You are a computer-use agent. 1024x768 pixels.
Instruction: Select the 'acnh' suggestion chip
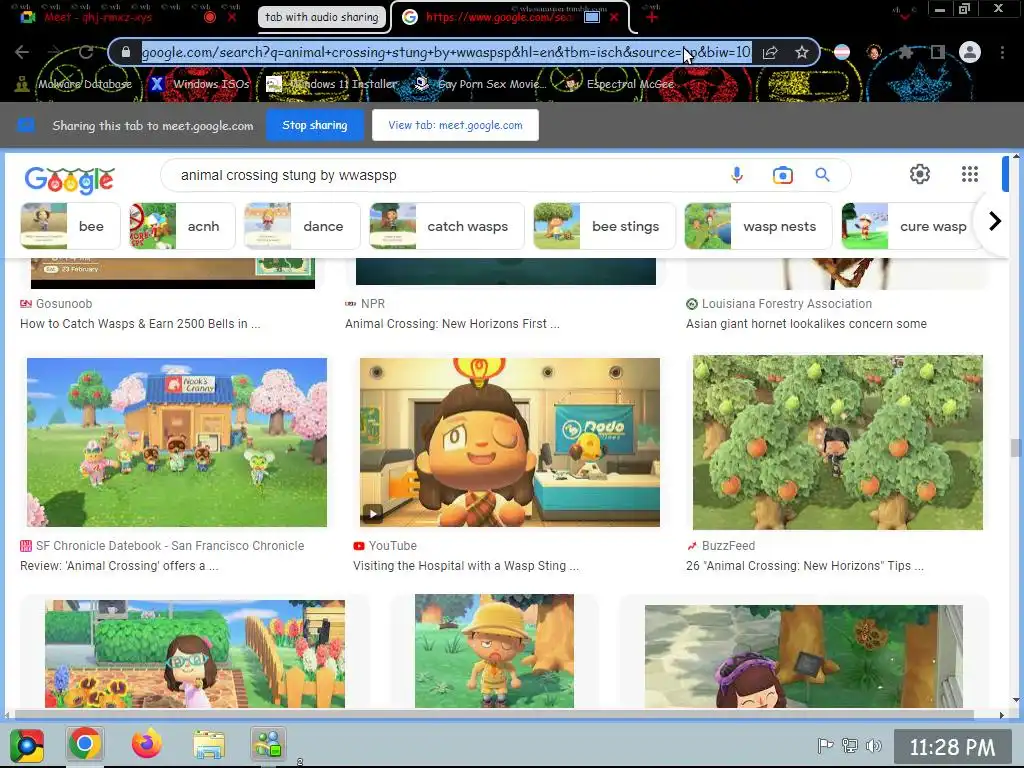[x=182, y=226]
